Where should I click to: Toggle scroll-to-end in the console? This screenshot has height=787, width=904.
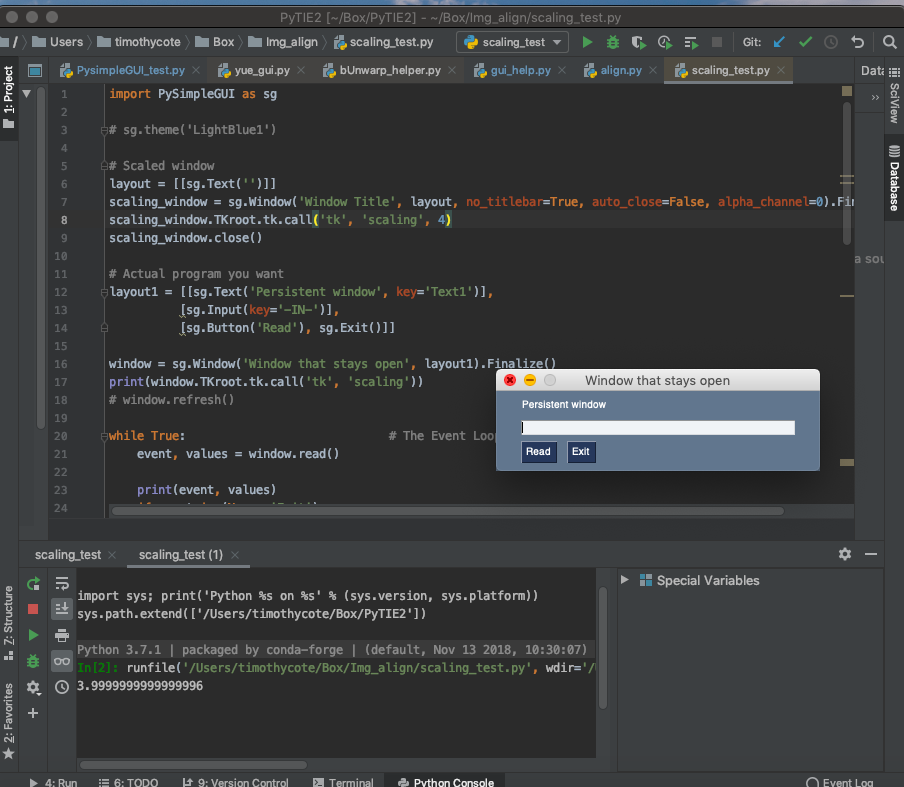(61, 608)
